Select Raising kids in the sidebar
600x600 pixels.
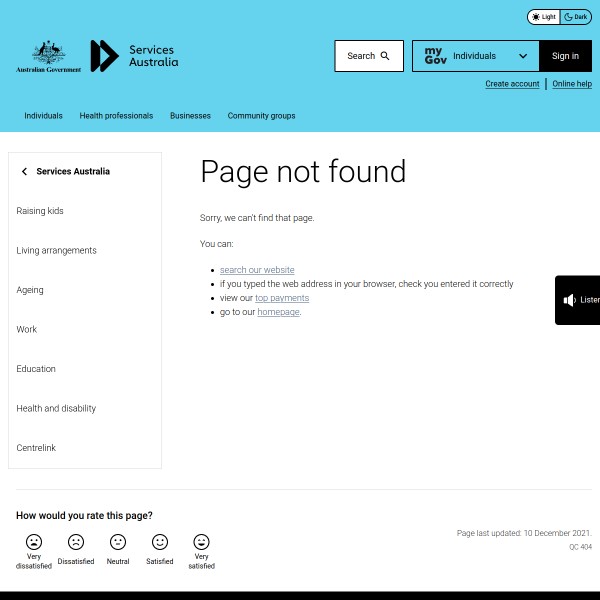coord(40,211)
